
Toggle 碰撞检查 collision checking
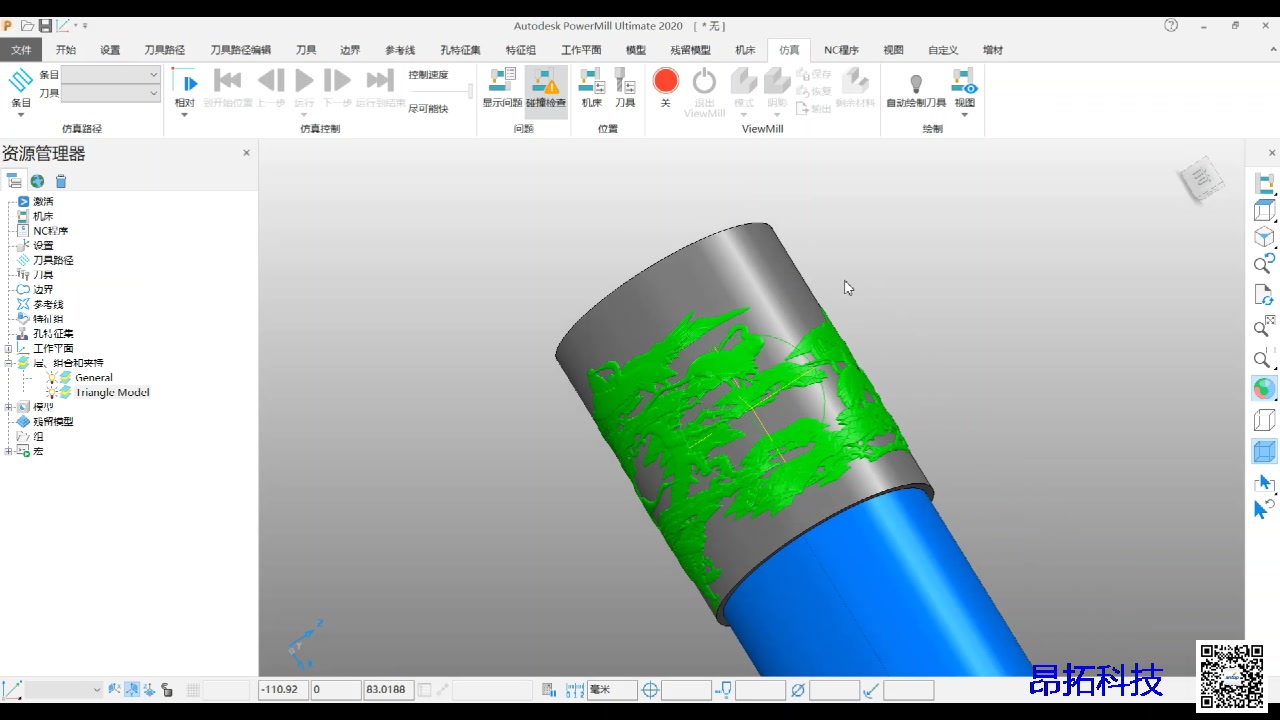pyautogui.click(x=546, y=89)
